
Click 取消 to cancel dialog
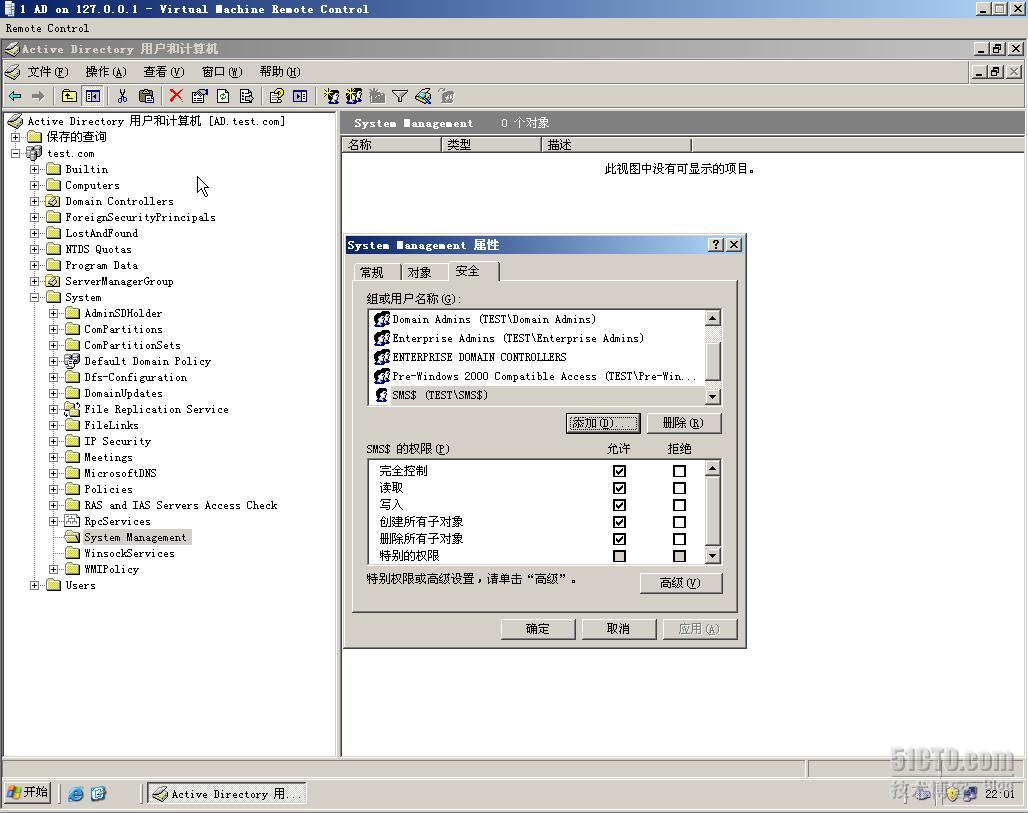tap(618, 629)
